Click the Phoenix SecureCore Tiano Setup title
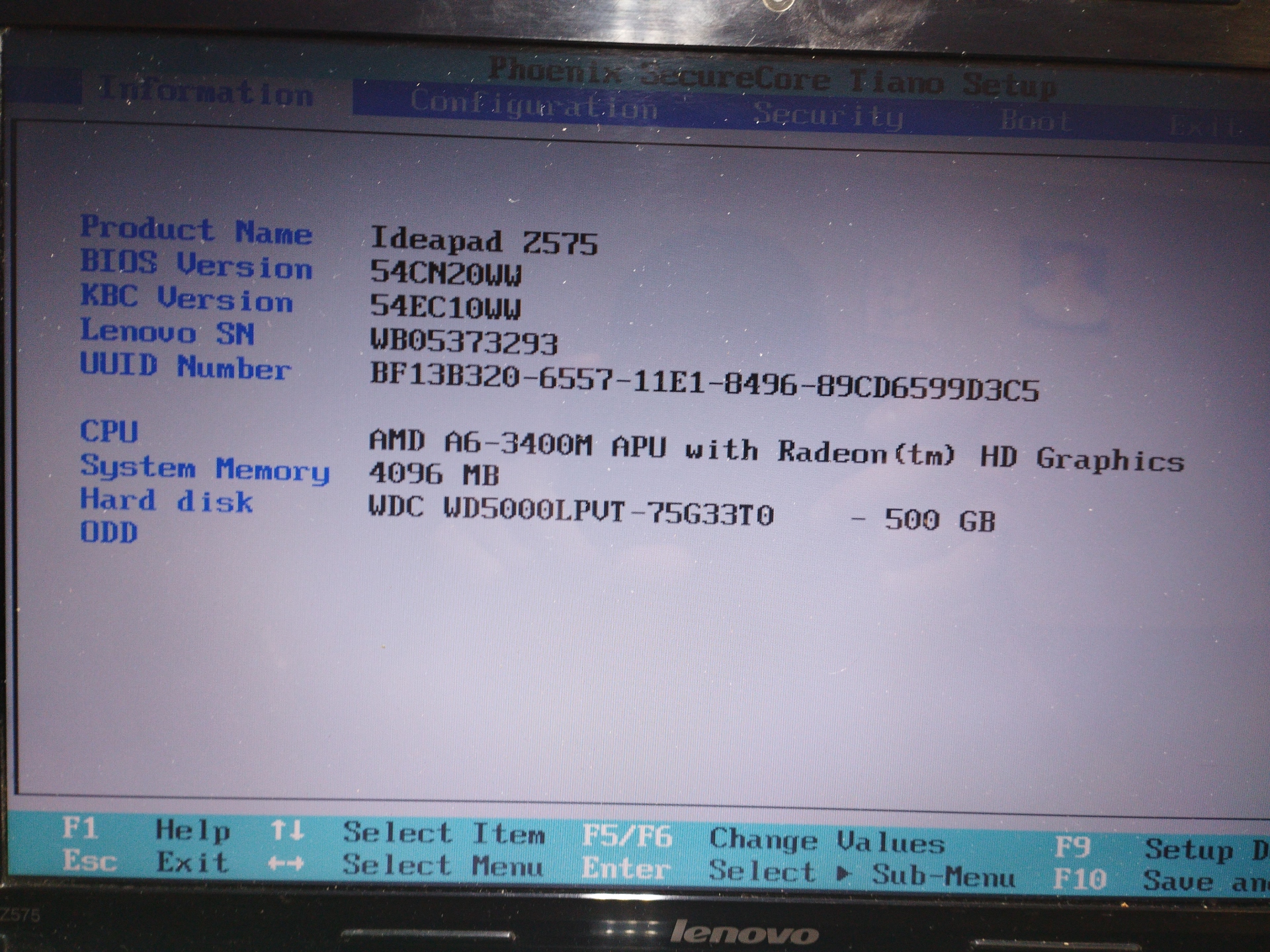Image resolution: width=1270 pixels, height=952 pixels. [773, 77]
